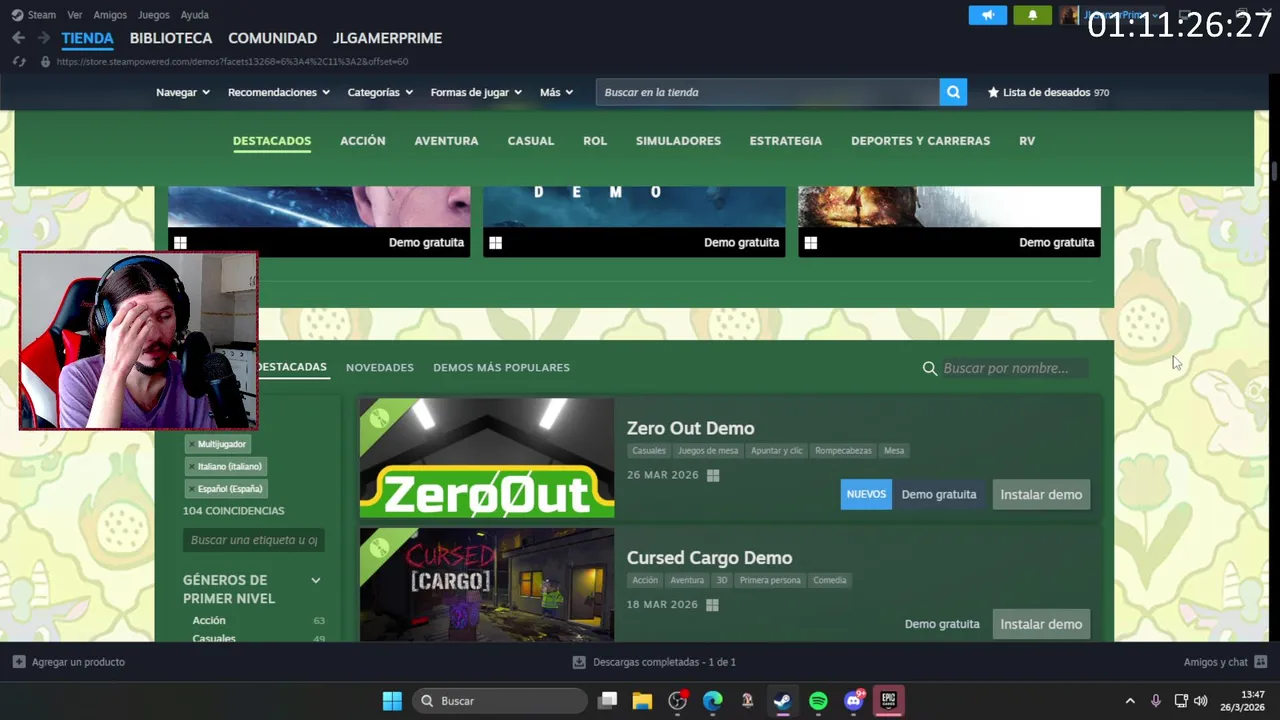Click the Rompecabezas tag on Zero Out Demo
The height and width of the screenshot is (720, 1280).
pyautogui.click(x=843, y=451)
